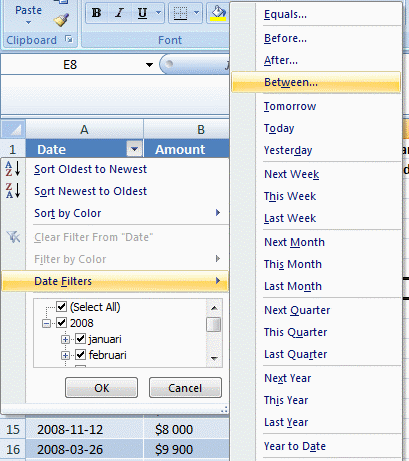Image resolution: width=409 pixels, height=461 pixels.
Task: Expand the januari tree node
Action: 65,340
